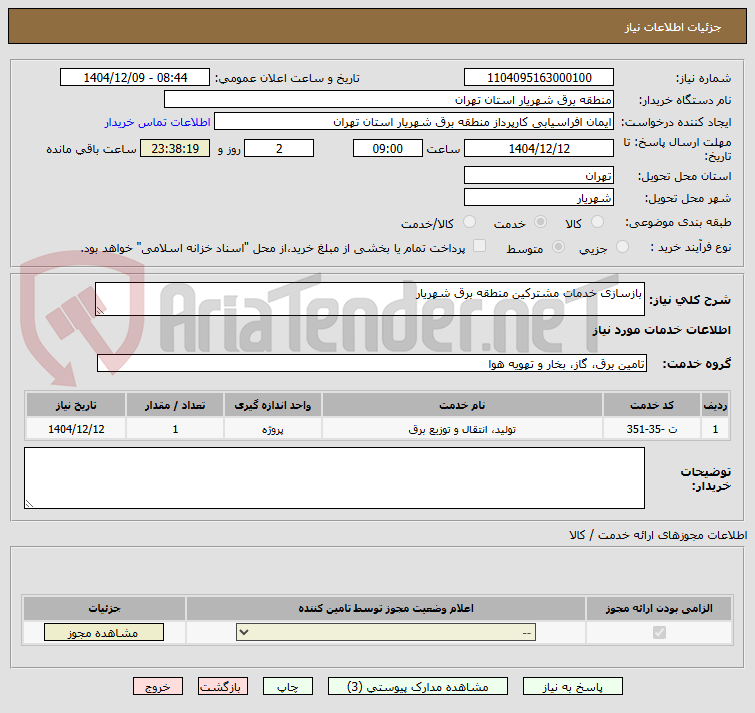Click service code cell ت -35-351

pos(651,429)
